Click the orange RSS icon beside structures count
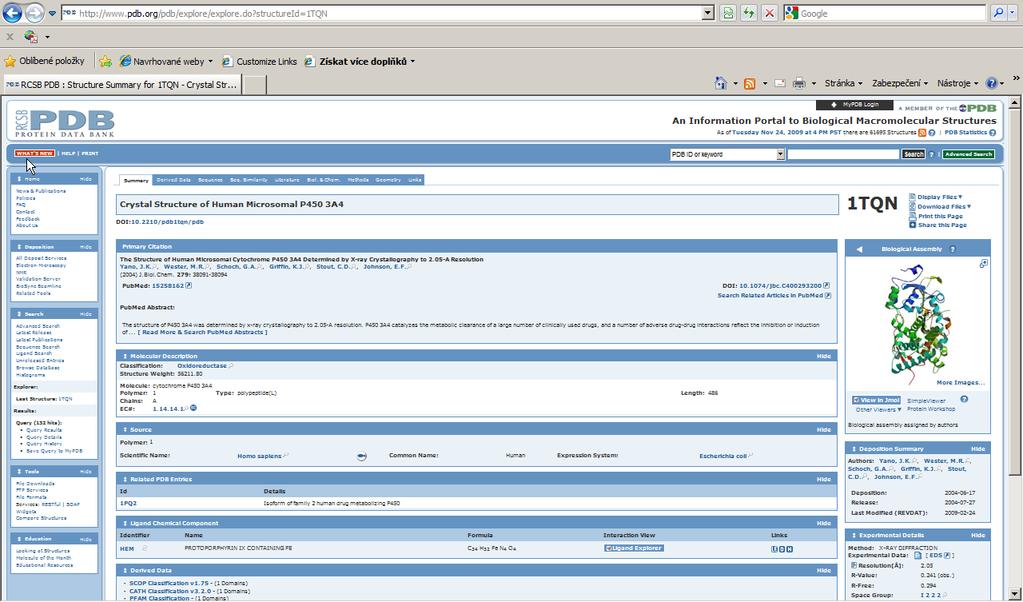Viewport: 1023px width, 602px height. tap(922, 132)
